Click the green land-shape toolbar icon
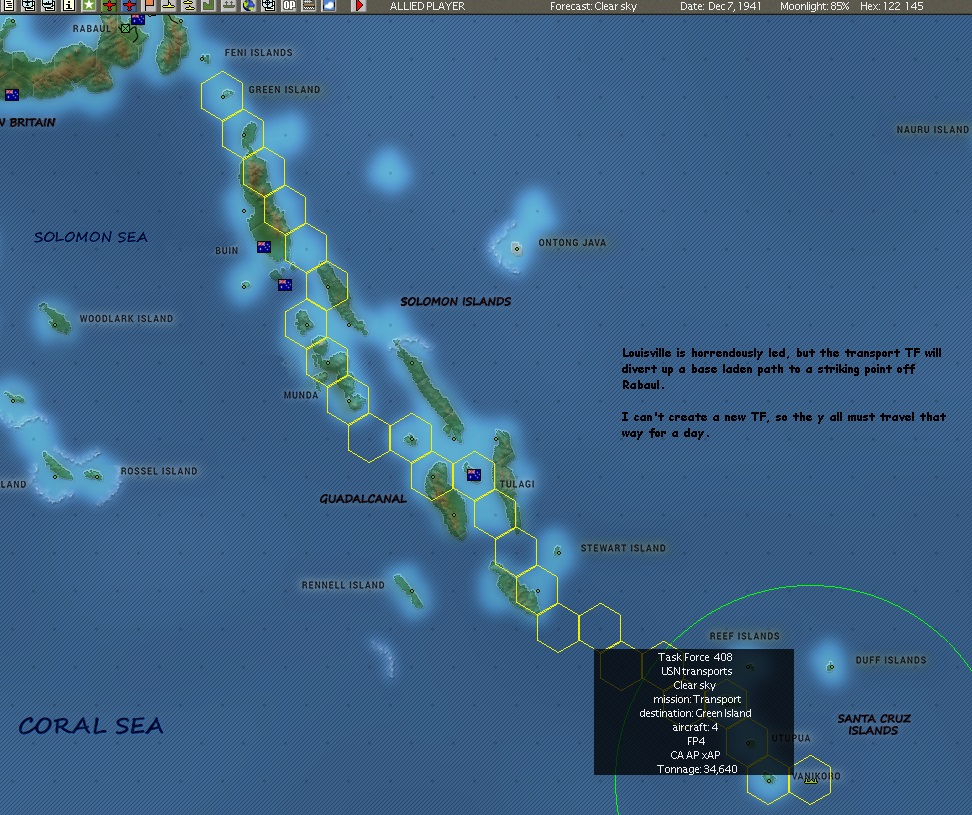 pos(208,6)
